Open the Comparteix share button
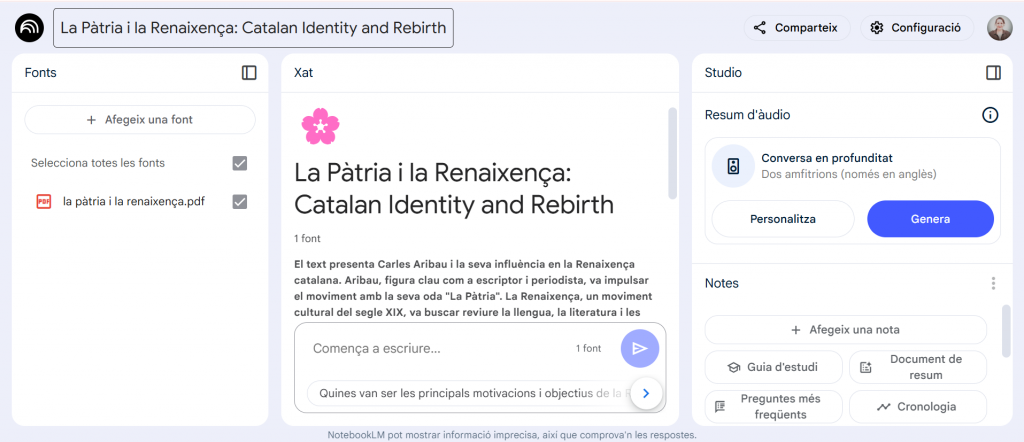This screenshot has width=1024, height=442. coord(796,28)
